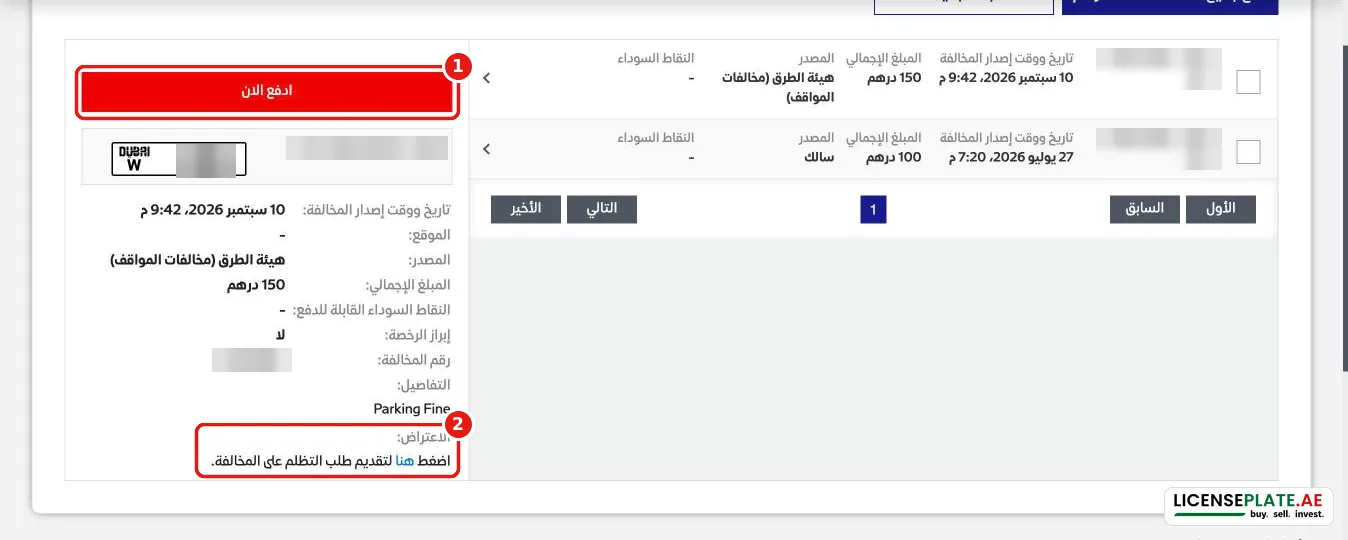The width and height of the screenshot is (1348, 540).
Task: Click the 100 درهم amount in list row
Action: click(895, 157)
